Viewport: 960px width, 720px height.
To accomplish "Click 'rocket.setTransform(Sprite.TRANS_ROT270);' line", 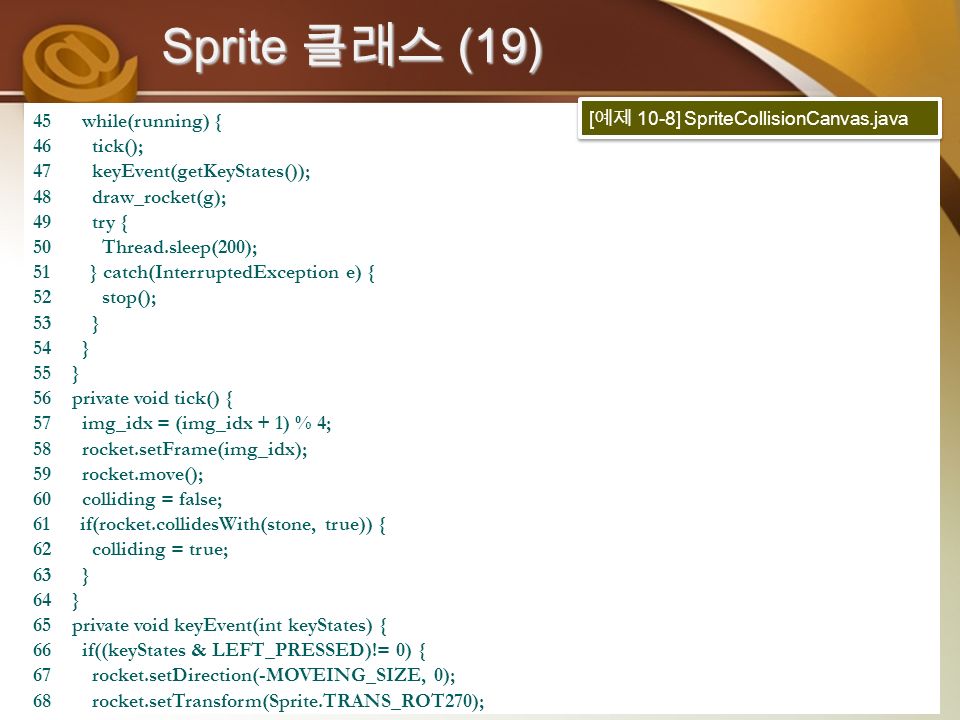I will coord(288,701).
